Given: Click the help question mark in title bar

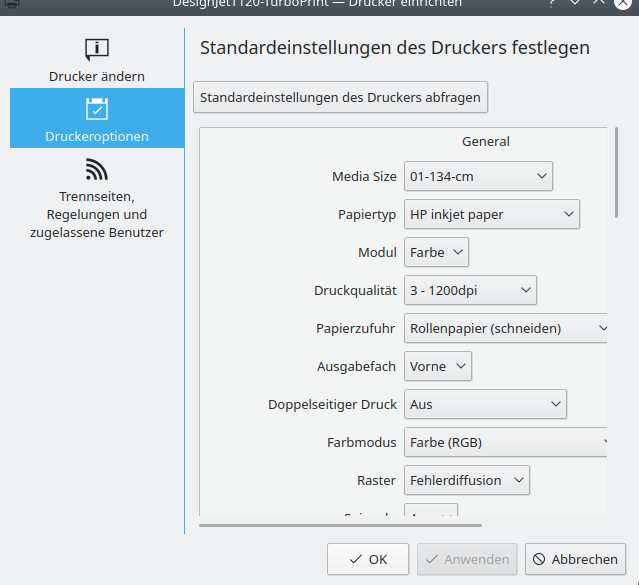Looking at the screenshot, I should [x=551, y=3].
